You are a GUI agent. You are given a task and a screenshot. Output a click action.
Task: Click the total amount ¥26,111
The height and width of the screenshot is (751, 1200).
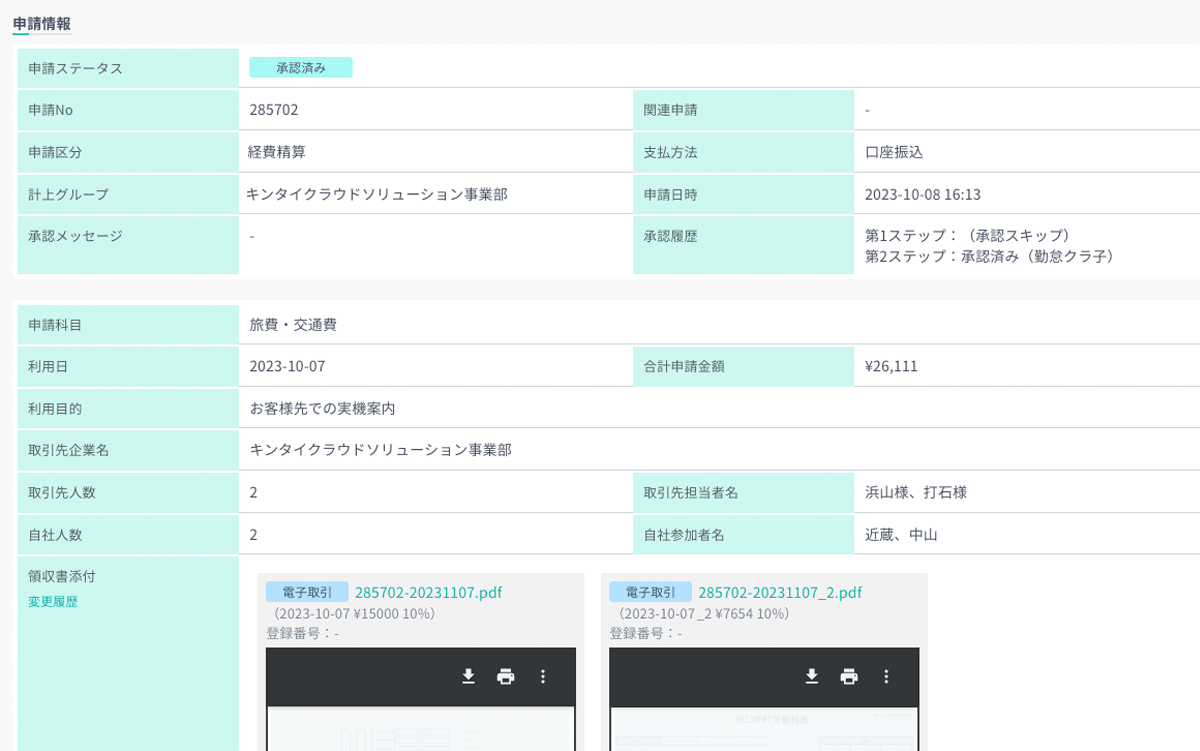891,366
